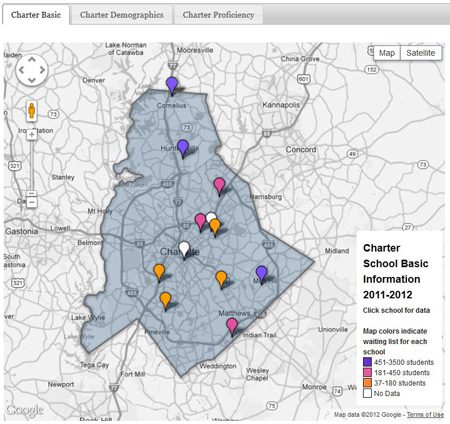The height and width of the screenshot is (424, 450).
Task: Click the Wesley Chapel label
Action: pyautogui.click(x=257, y=374)
